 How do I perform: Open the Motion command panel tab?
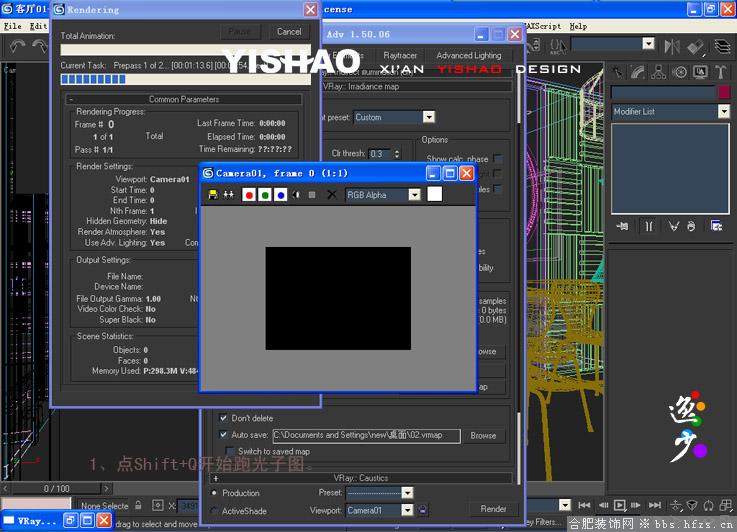[x=679, y=72]
